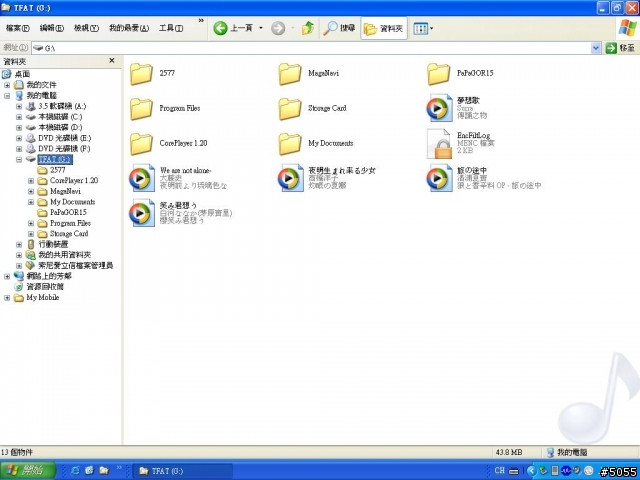640x480 pixels.
Task: Click TFAT (G:) taskbar window button
Action: click(182, 471)
